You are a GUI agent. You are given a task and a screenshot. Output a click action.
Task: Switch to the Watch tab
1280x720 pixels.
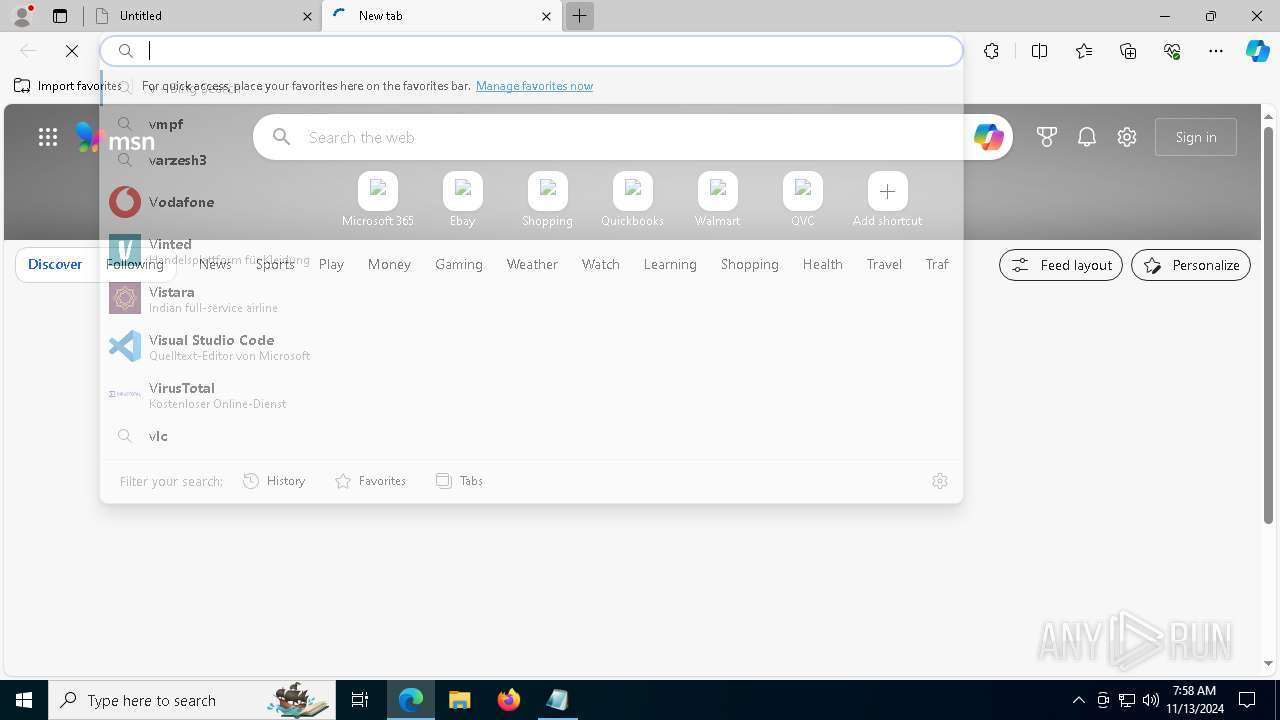601,265
